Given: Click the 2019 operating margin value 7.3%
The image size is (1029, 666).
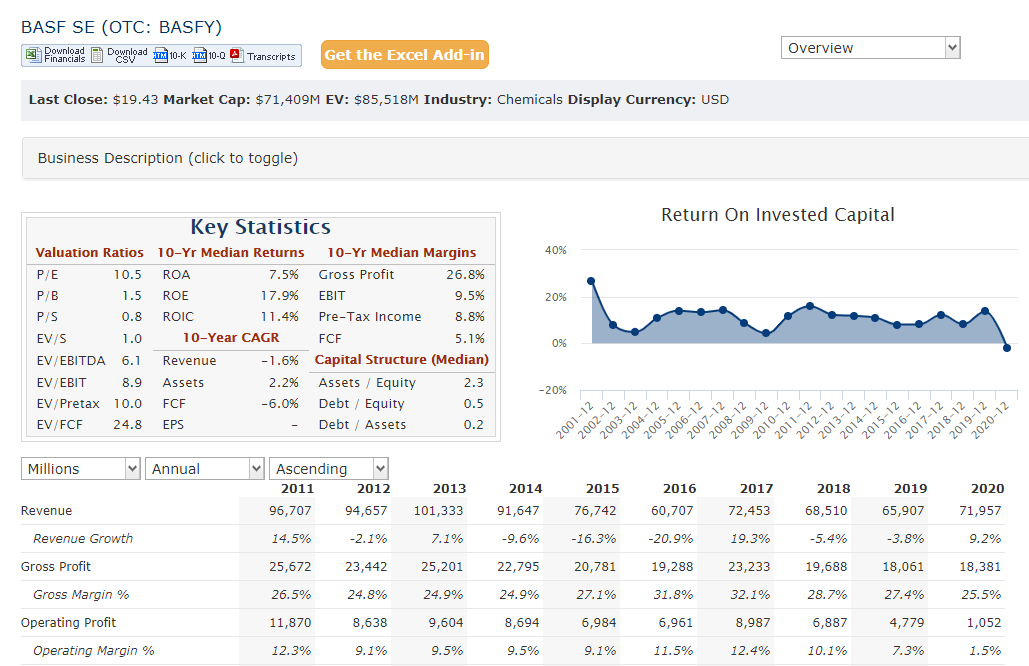Looking at the screenshot, I should pyautogui.click(x=908, y=650).
